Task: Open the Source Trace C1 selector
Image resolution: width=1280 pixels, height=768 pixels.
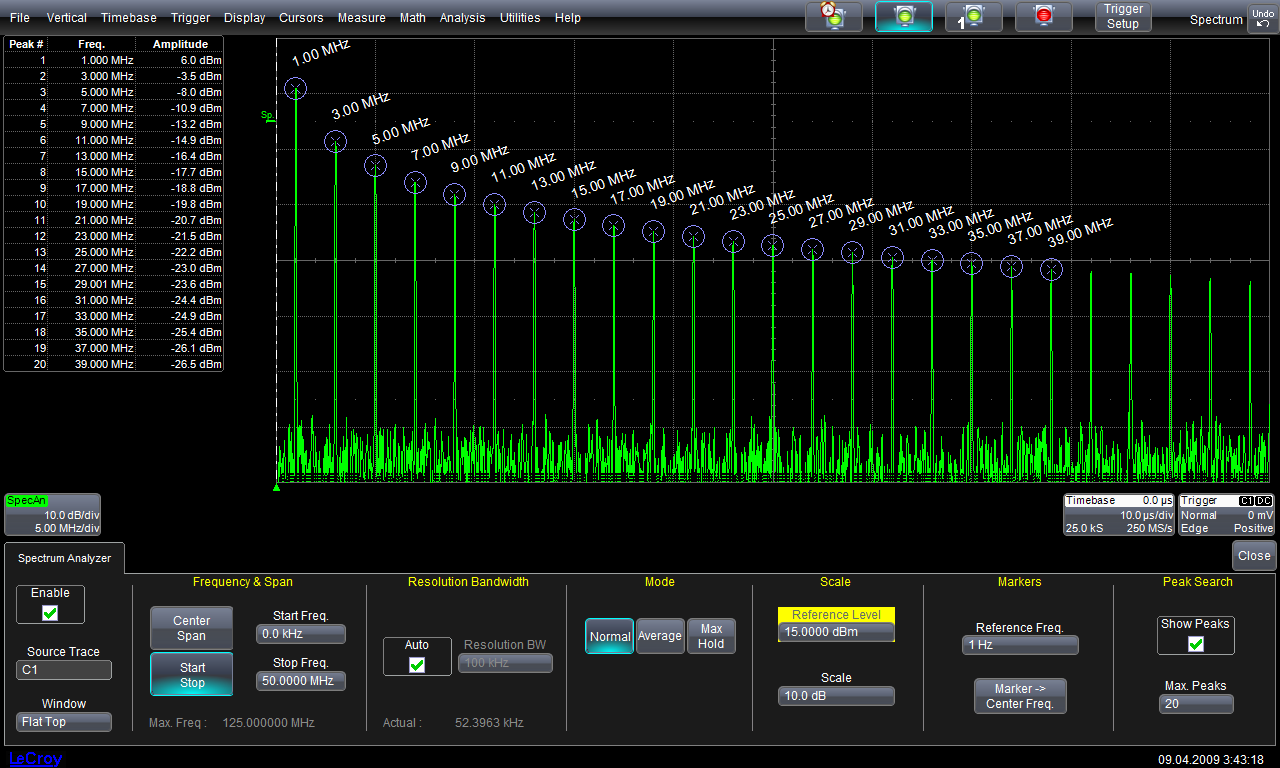Action: coord(64,670)
